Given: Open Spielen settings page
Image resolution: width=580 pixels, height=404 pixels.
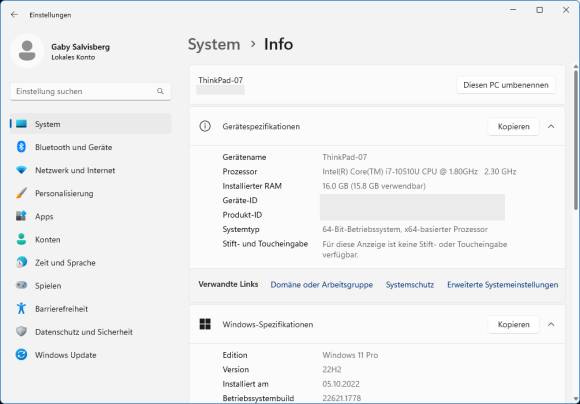Looking at the screenshot, I should tap(91, 286).
